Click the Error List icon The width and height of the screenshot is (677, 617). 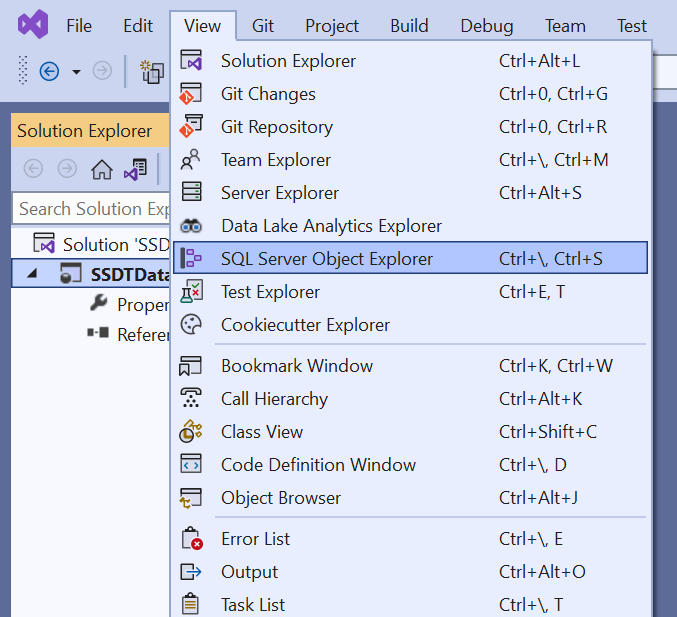tap(192, 538)
